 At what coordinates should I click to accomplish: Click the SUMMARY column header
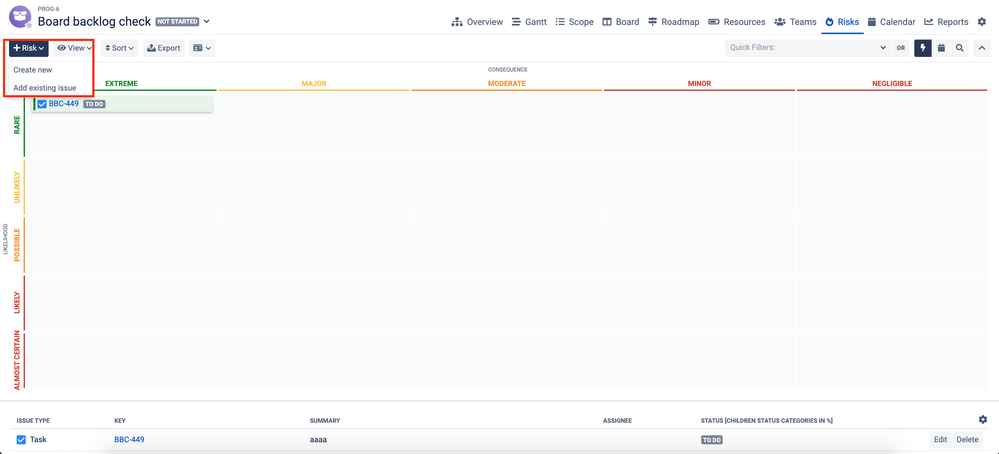[x=325, y=421]
